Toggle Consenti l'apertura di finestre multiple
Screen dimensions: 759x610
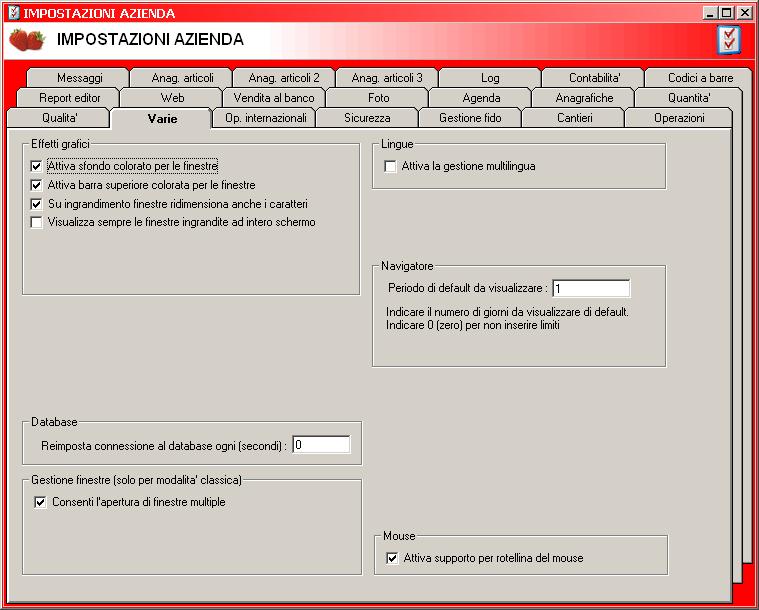40,503
